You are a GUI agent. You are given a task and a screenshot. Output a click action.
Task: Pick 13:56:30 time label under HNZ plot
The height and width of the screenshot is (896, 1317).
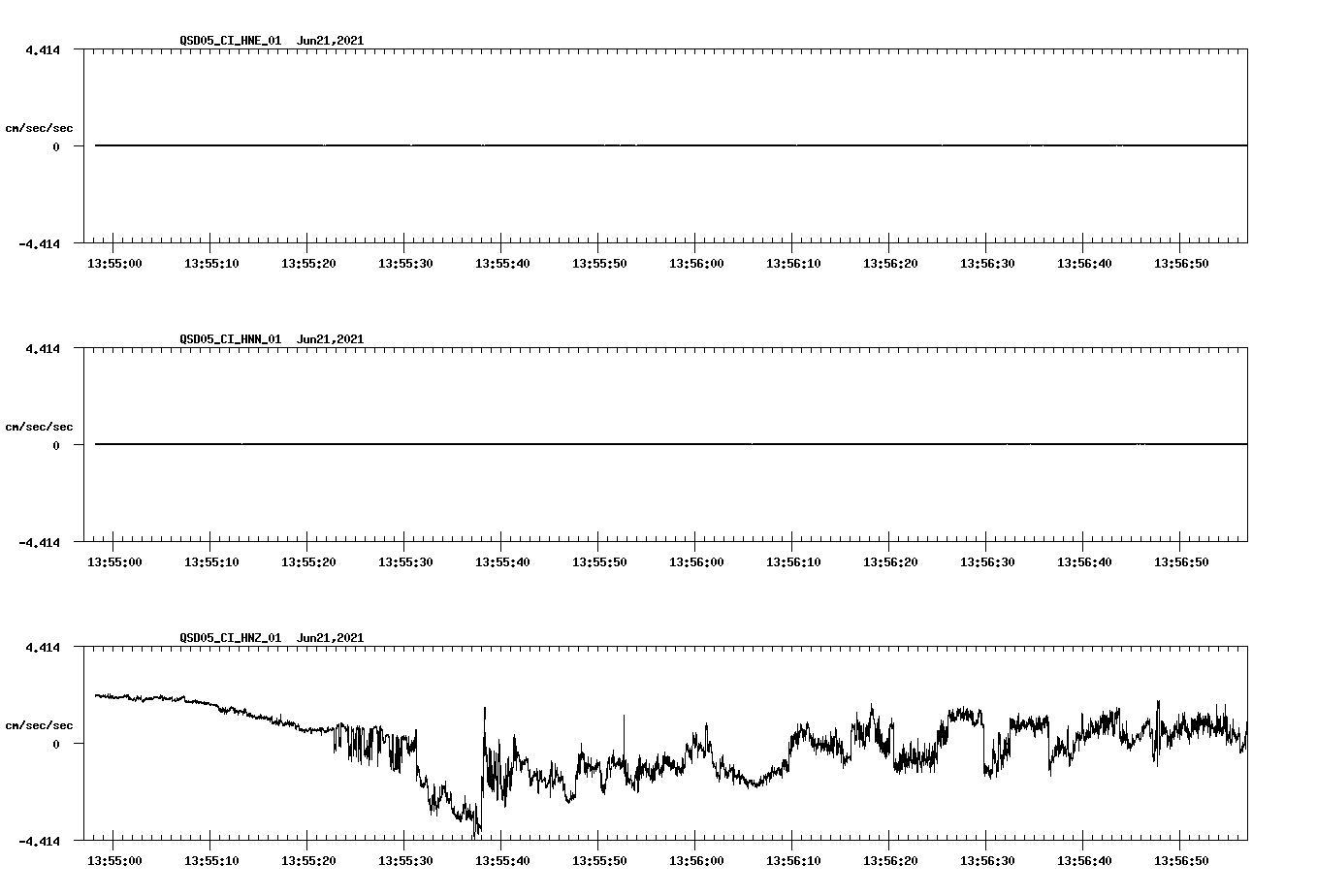click(987, 861)
